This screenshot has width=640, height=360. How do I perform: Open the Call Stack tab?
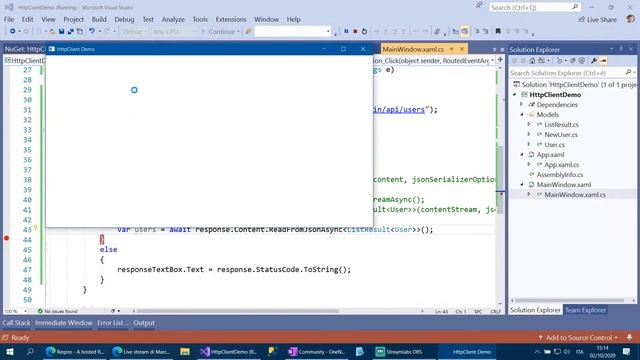(16, 323)
